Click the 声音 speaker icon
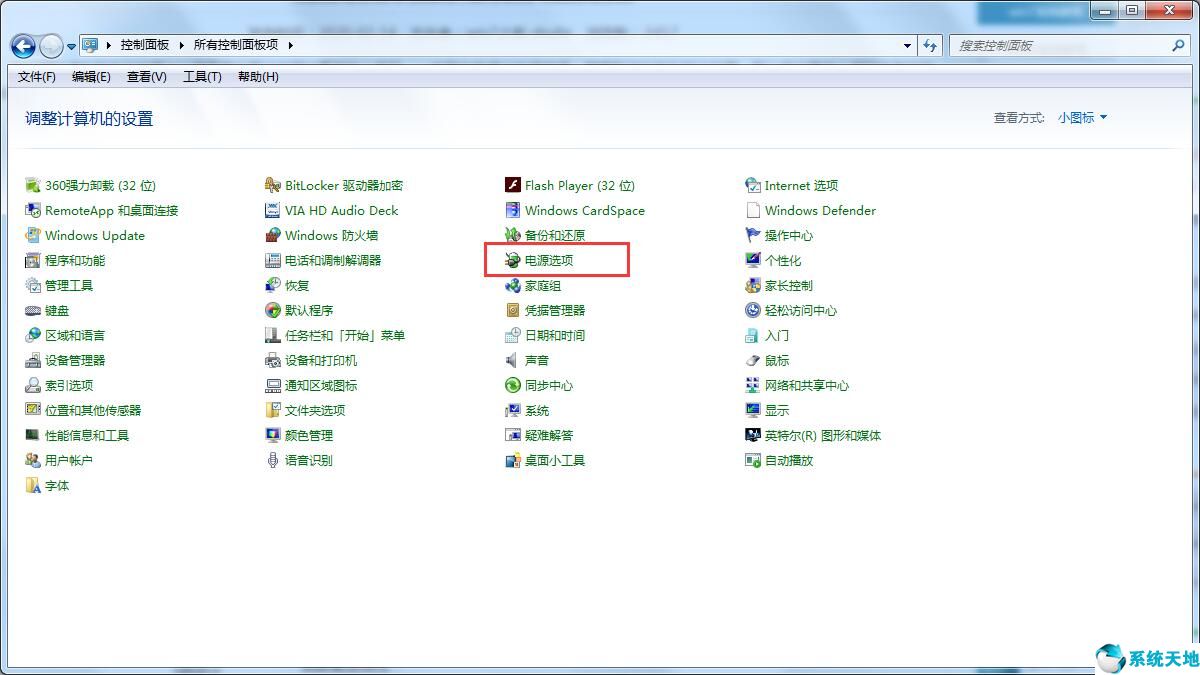The height and width of the screenshot is (675, 1200). click(x=513, y=360)
